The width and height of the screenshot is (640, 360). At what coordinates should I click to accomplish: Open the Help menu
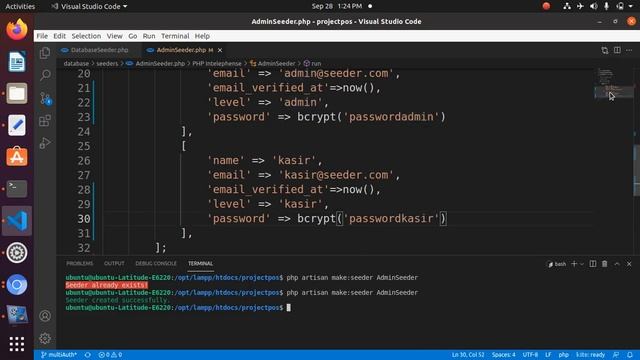pyautogui.click(x=202, y=36)
